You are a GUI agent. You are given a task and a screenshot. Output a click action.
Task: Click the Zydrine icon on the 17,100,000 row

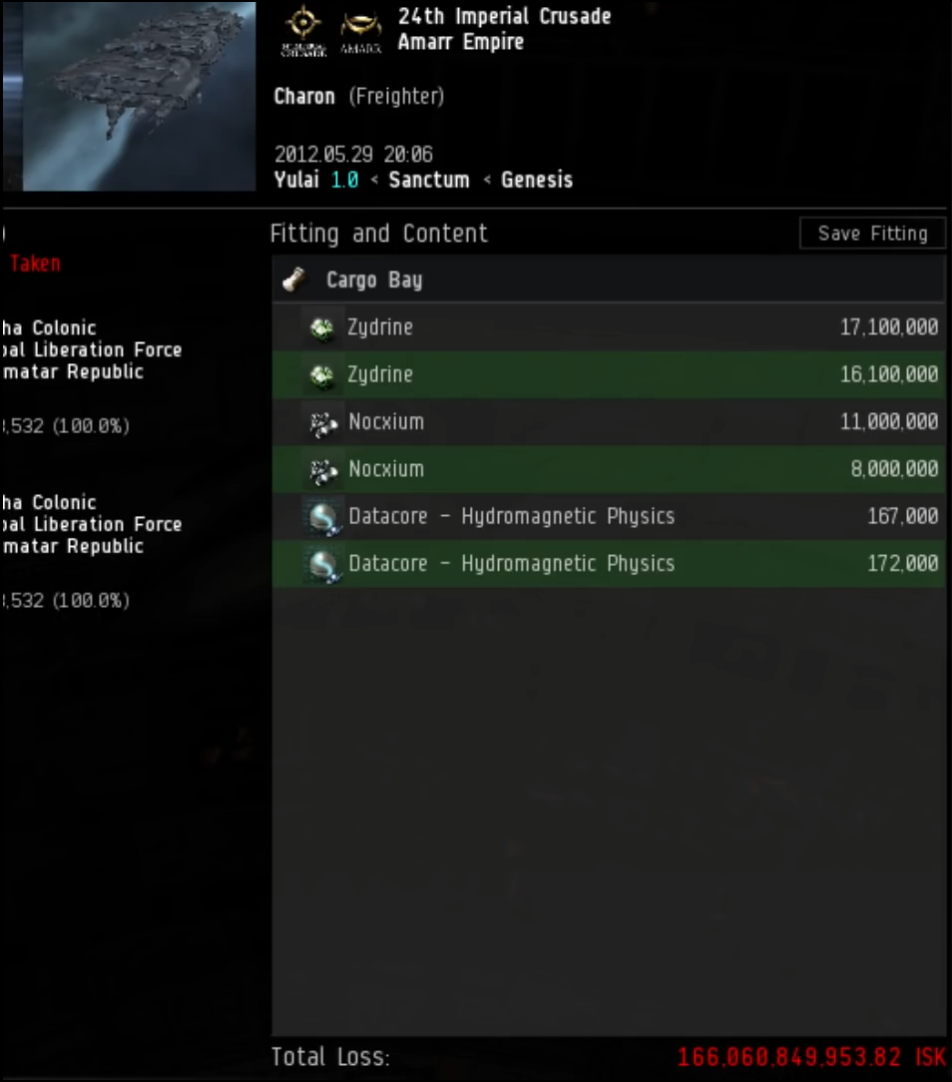pyautogui.click(x=321, y=327)
